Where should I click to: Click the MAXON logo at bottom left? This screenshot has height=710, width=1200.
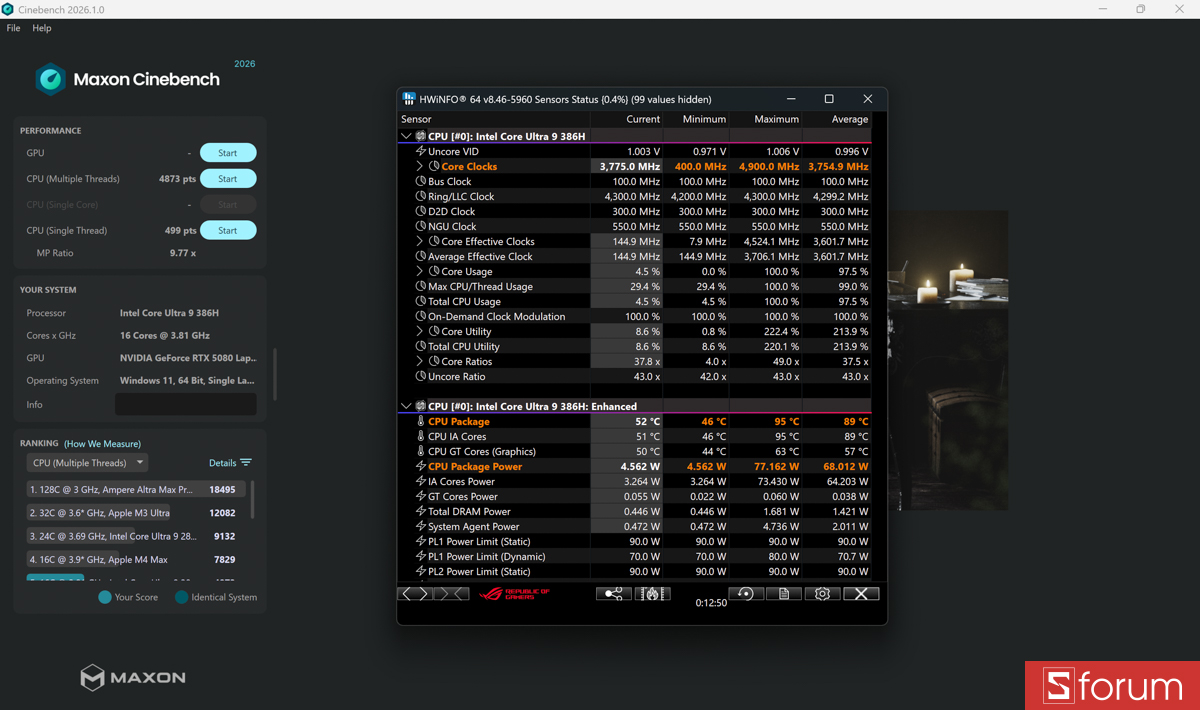click(133, 677)
